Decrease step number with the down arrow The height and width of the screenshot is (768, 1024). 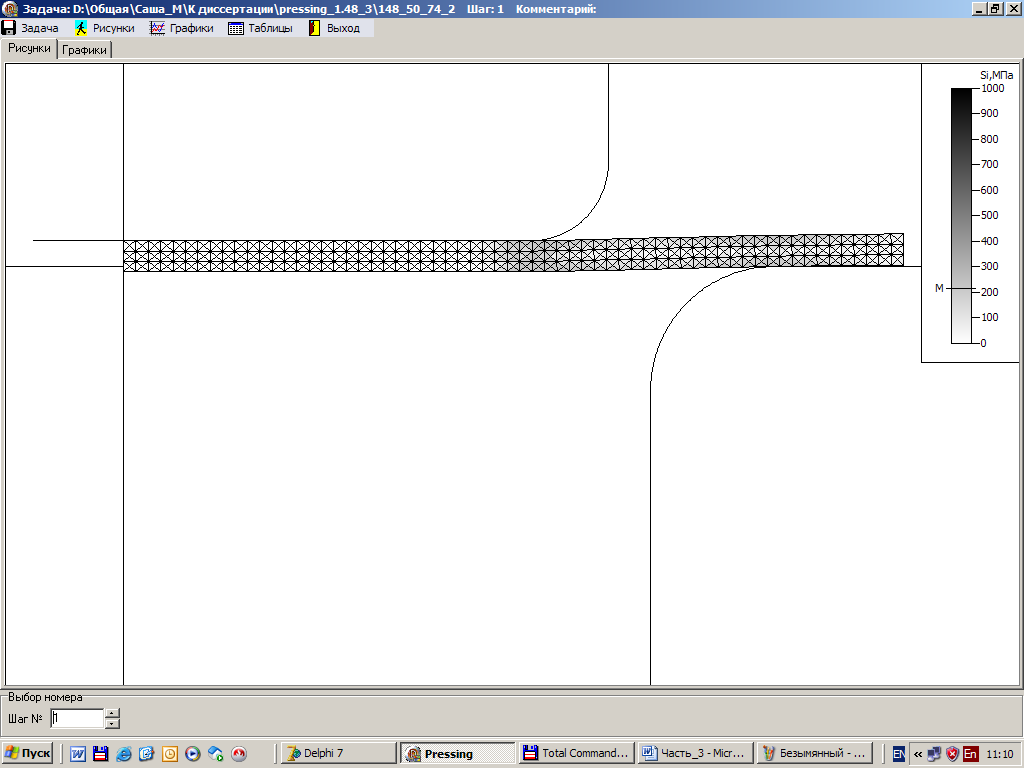pyautogui.click(x=112, y=723)
